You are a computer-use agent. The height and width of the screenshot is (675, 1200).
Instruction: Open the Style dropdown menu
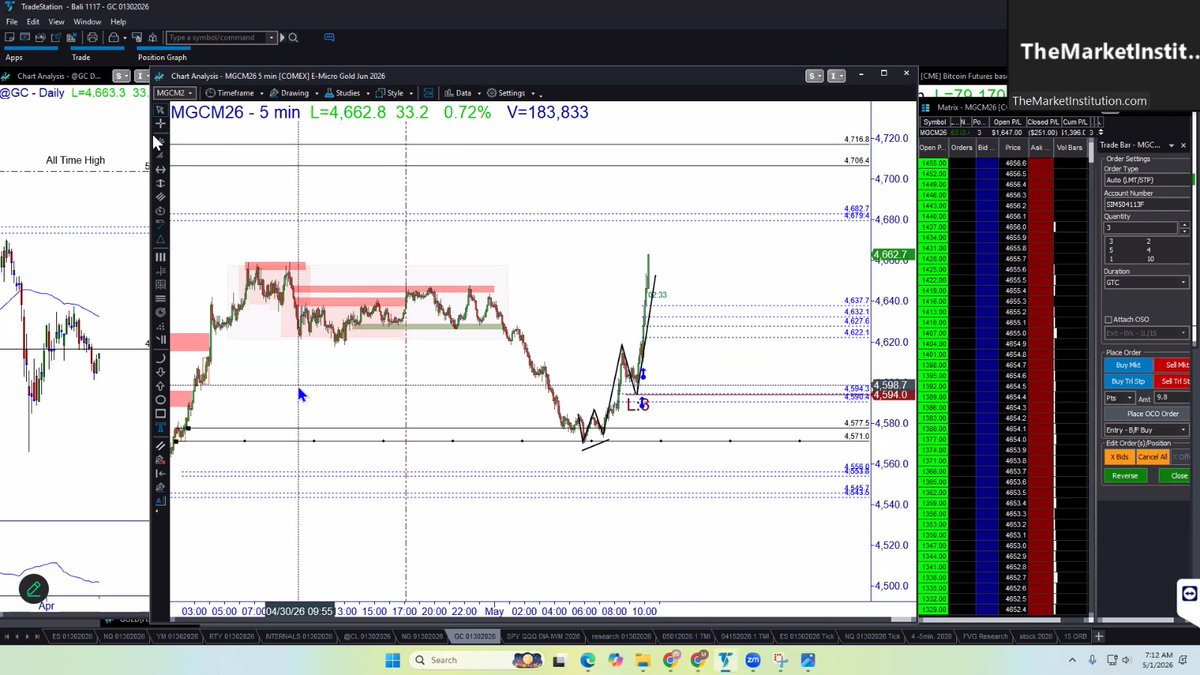click(394, 93)
